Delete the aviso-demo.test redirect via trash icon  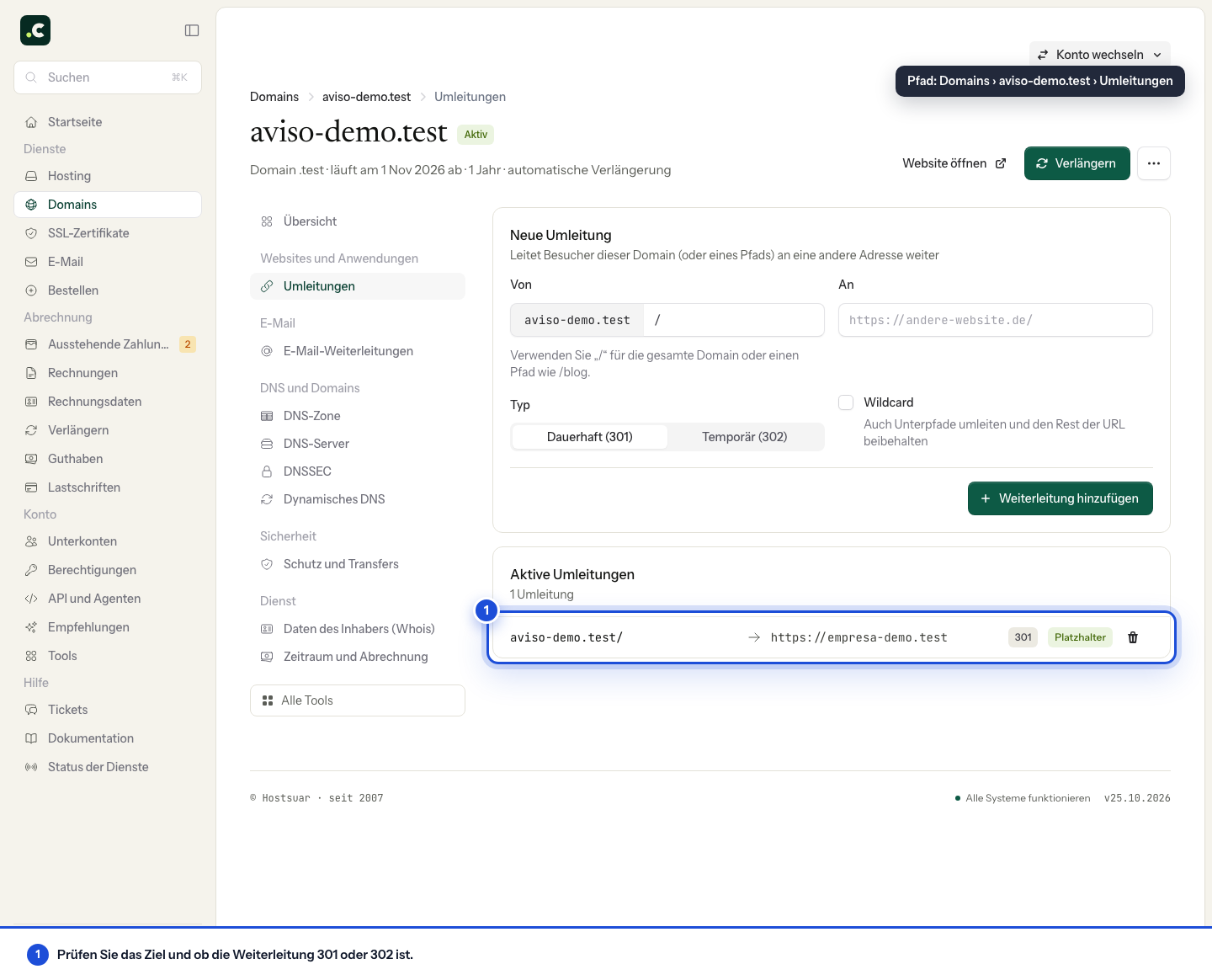1133,637
